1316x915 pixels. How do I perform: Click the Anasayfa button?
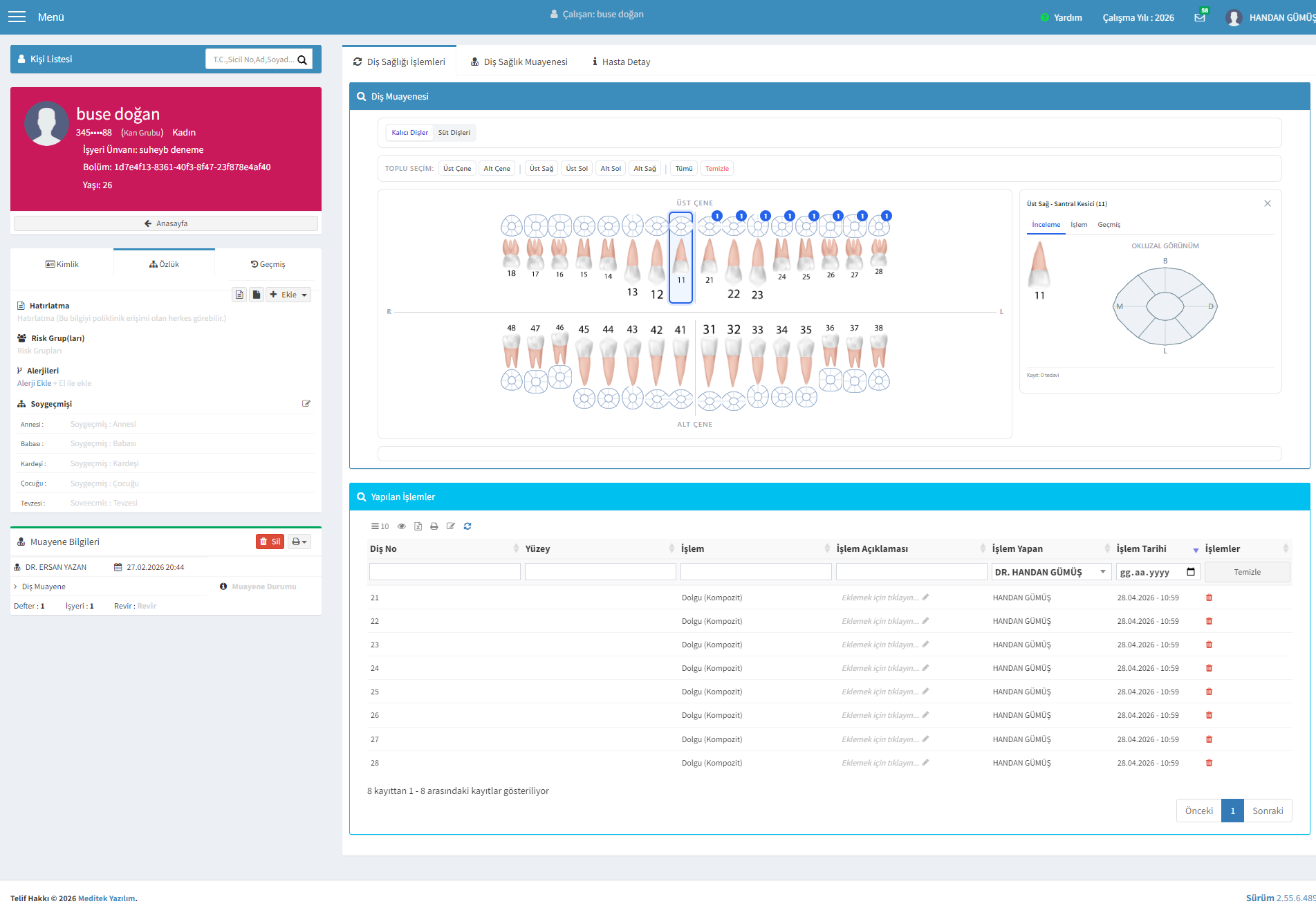point(166,223)
